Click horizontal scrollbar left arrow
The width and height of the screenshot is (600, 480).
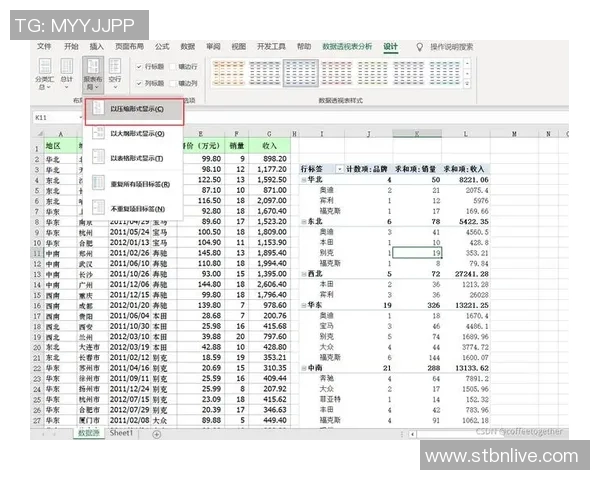click(x=412, y=434)
